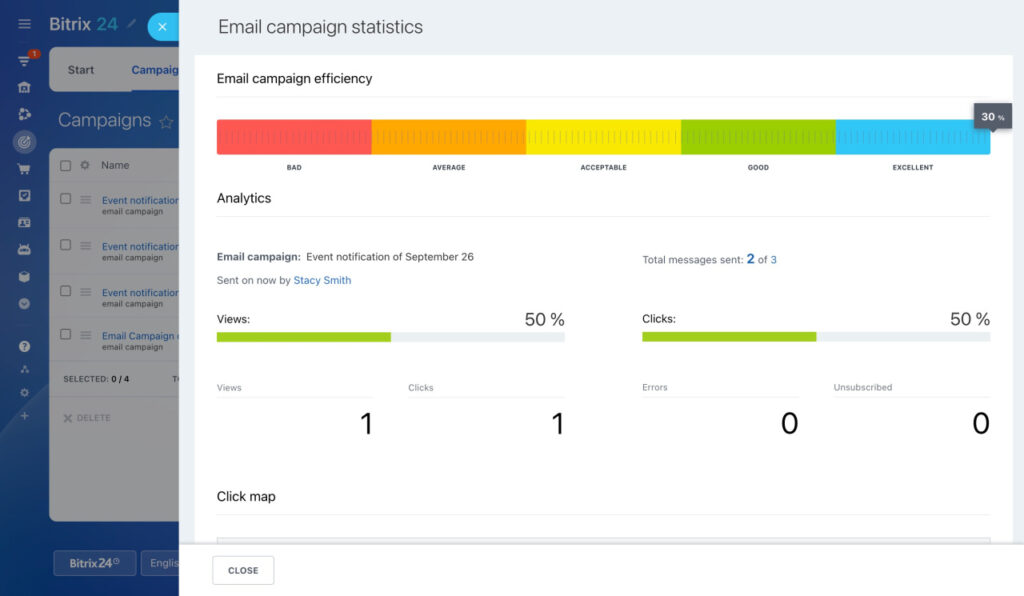Select the checkbox for the first Event notification campaign
The image size is (1024, 596).
coord(66,200)
